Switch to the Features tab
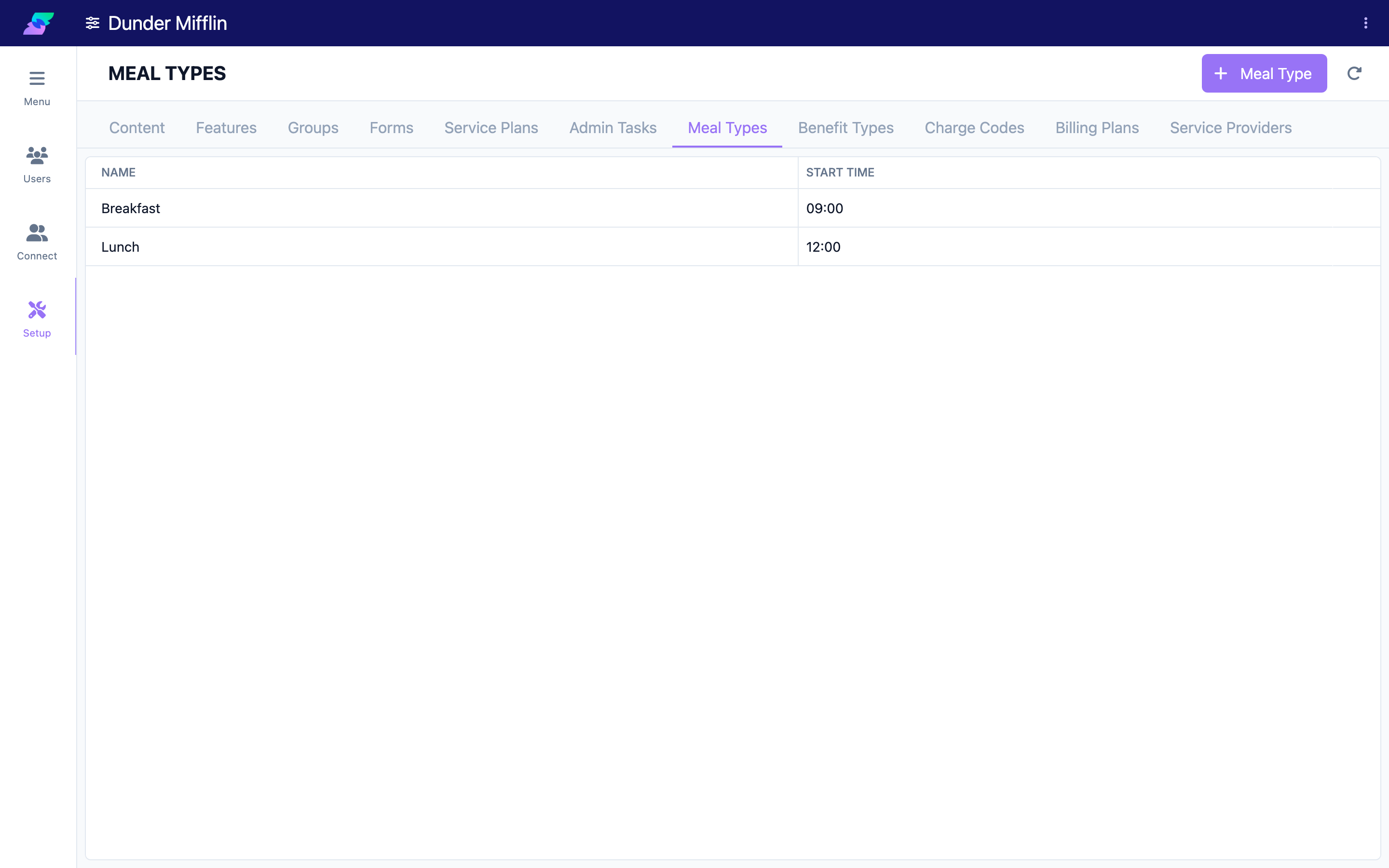The image size is (1389, 868). (x=226, y=127)
